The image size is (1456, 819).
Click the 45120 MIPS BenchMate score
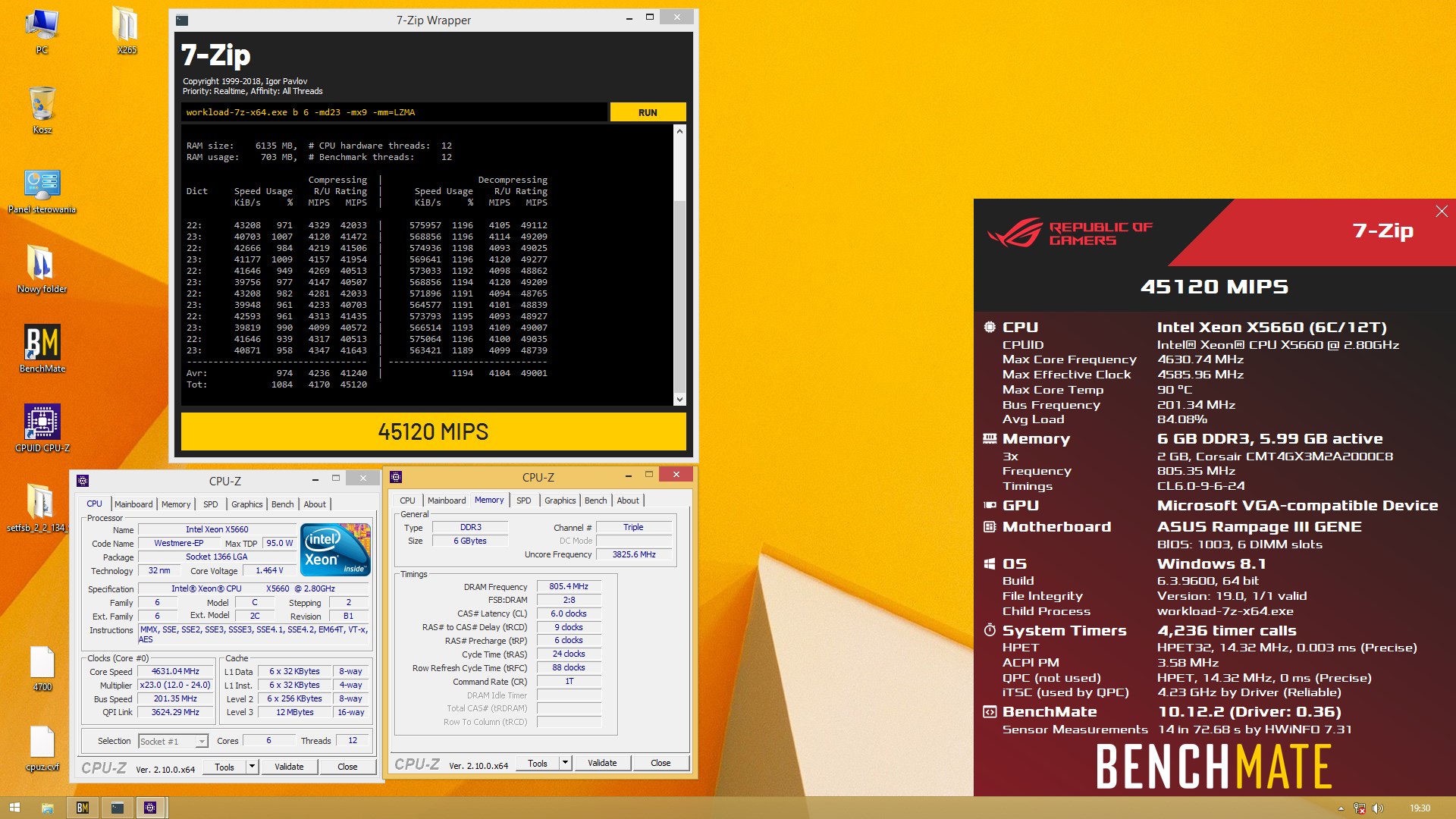click(x=1214, y=287)
